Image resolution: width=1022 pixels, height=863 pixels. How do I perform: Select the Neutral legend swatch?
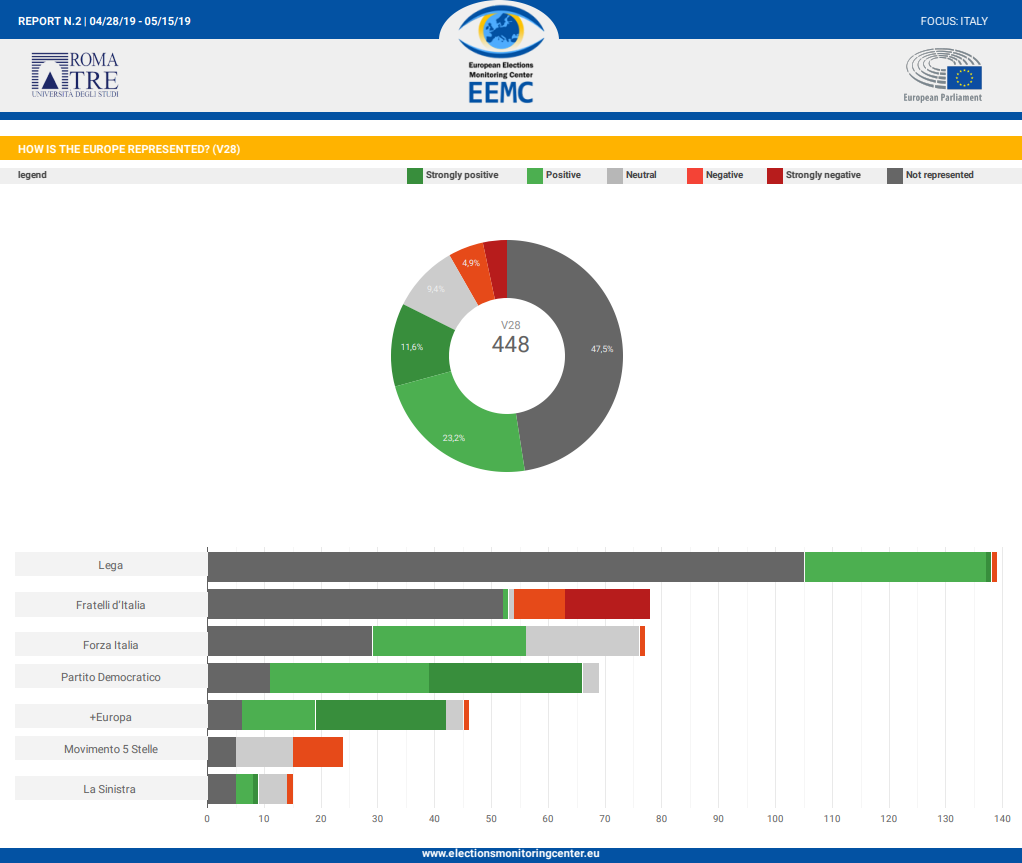click(x=615, y=175)
